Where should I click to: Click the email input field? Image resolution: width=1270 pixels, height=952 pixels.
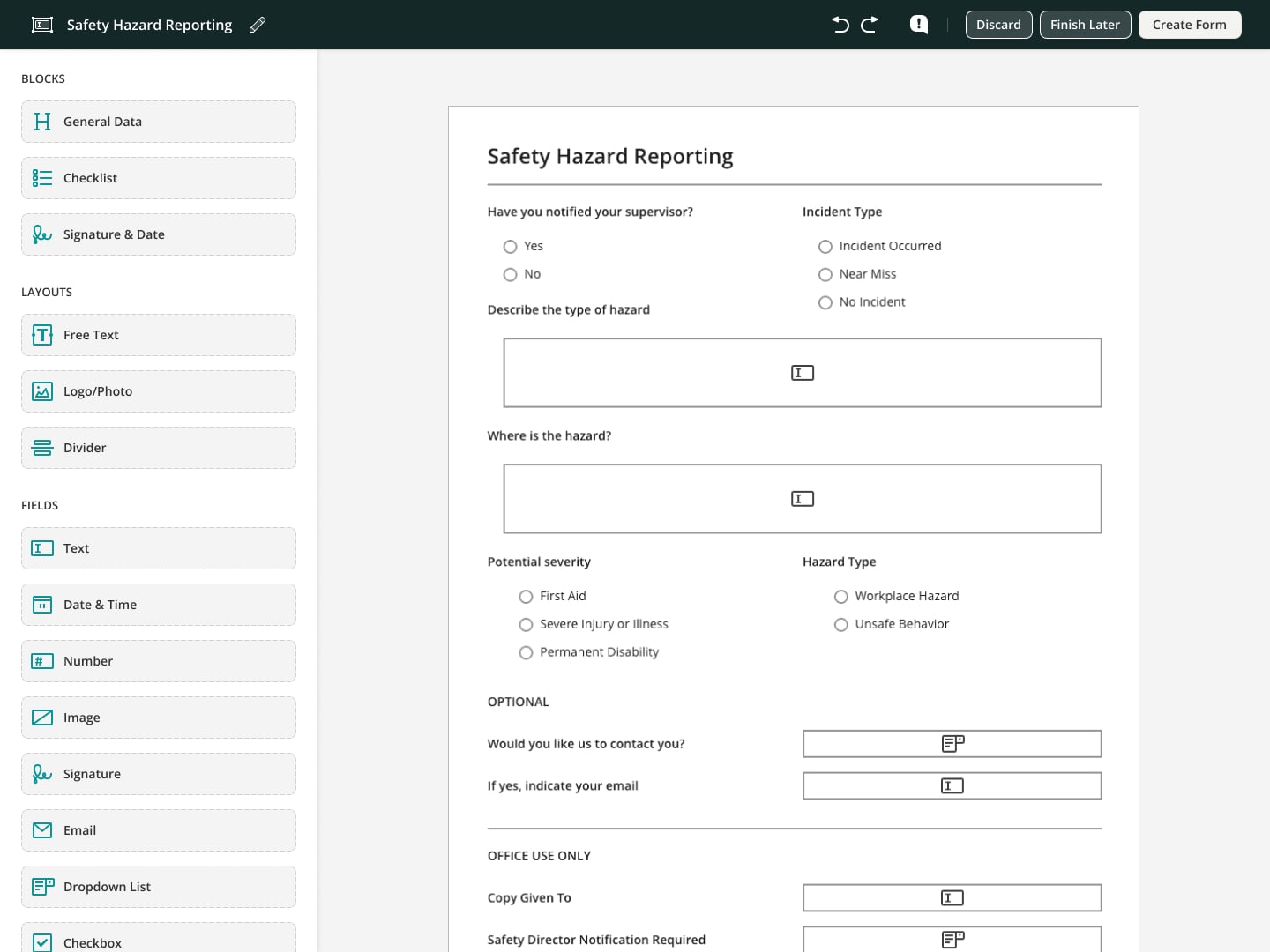(952, 786)
